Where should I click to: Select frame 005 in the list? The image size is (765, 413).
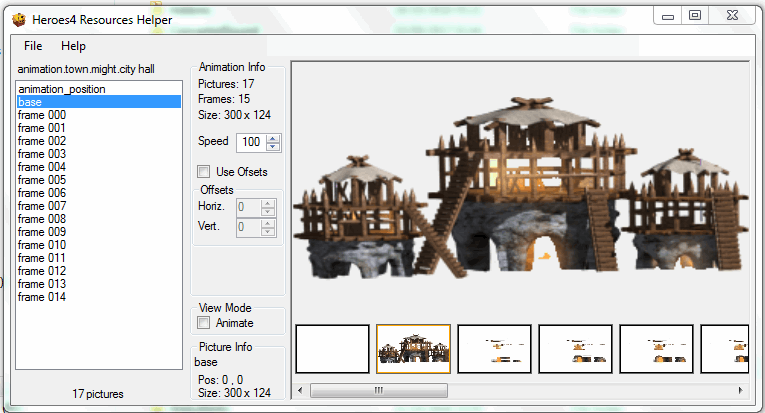[99, 180]
